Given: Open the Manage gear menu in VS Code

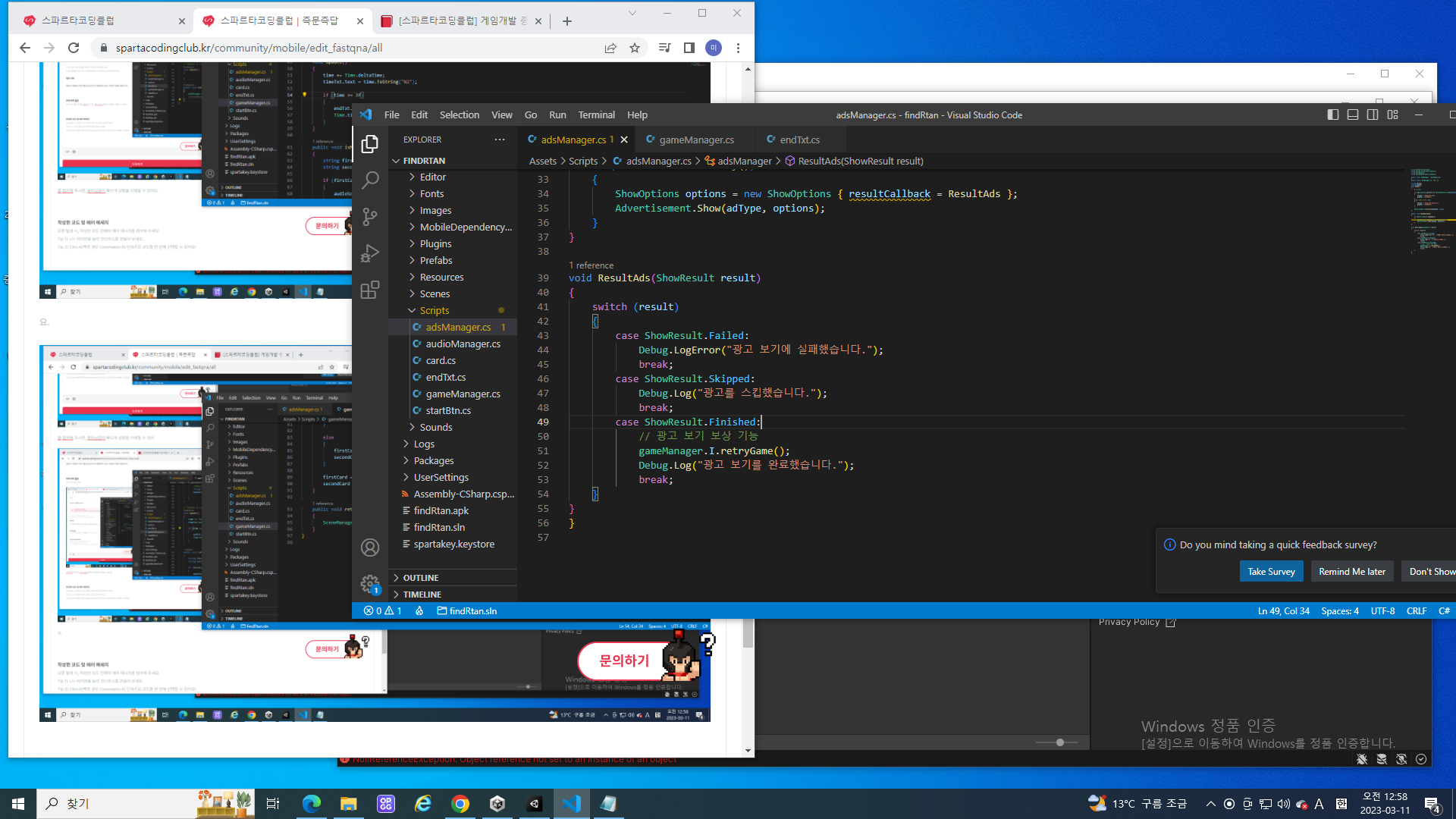Looking at the screenshot, I should 370,584.
